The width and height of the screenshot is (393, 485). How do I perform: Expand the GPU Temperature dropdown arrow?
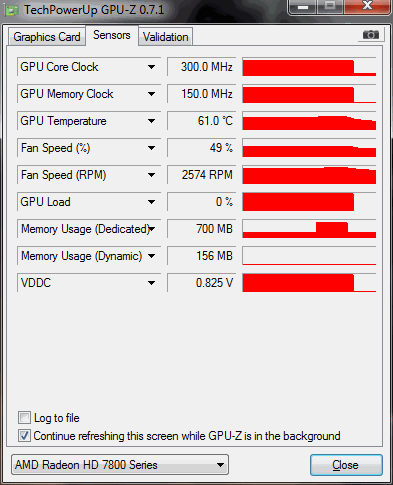pyautogui.click(x=151, y=121)
